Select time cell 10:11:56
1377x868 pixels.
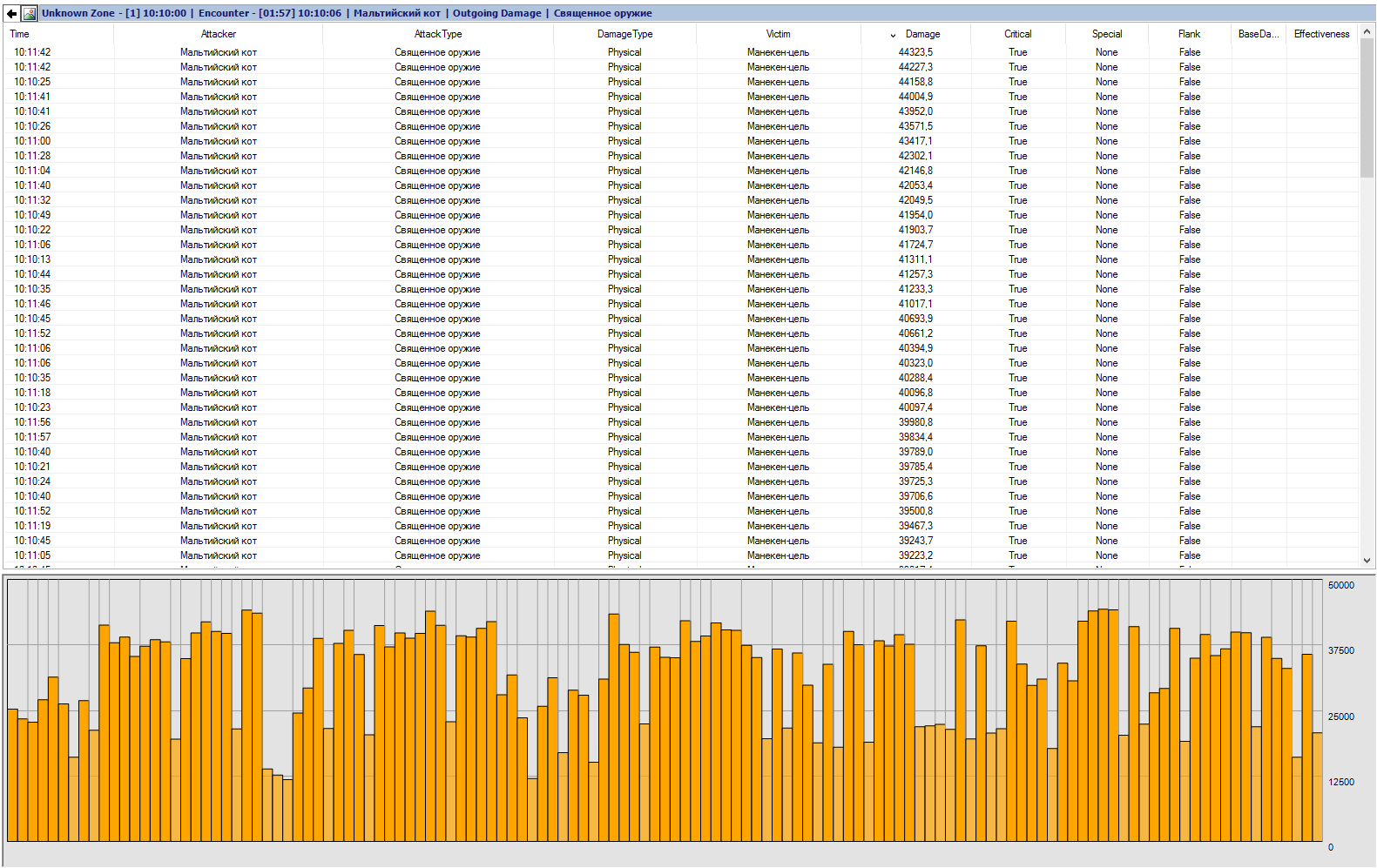pos(32,422)
